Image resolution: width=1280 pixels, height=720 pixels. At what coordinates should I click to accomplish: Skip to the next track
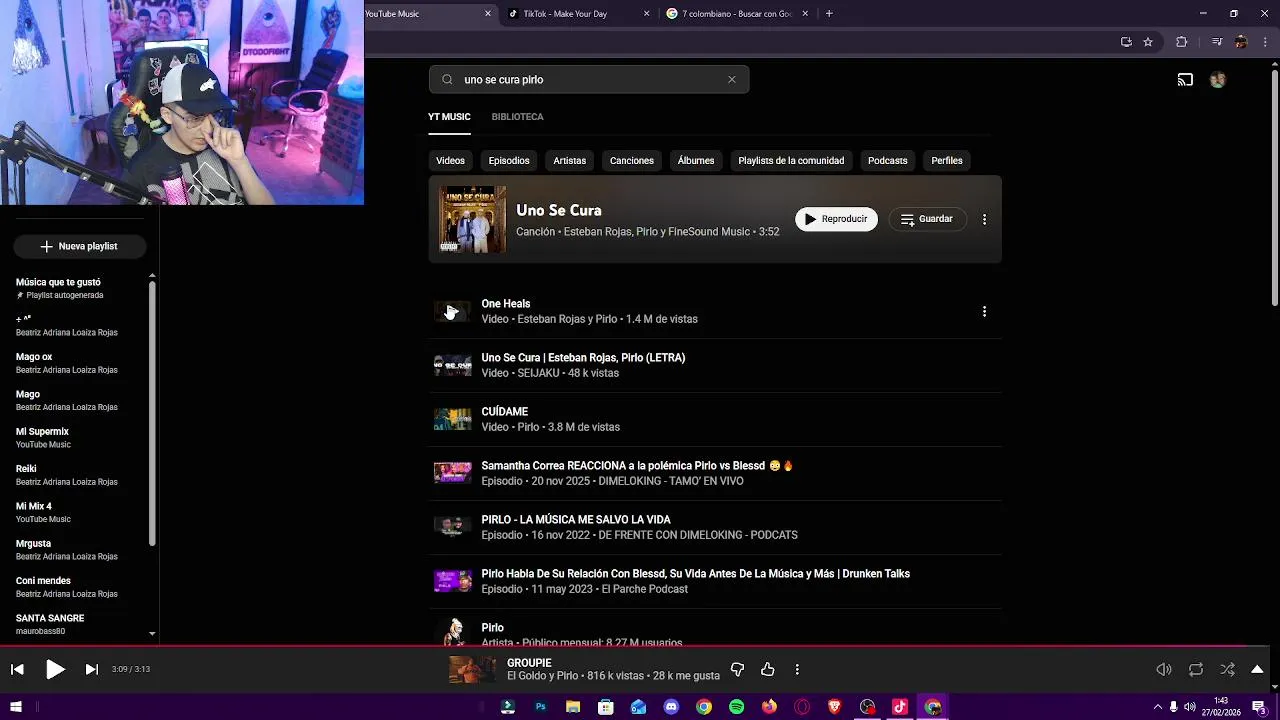[x=92, y=669]
